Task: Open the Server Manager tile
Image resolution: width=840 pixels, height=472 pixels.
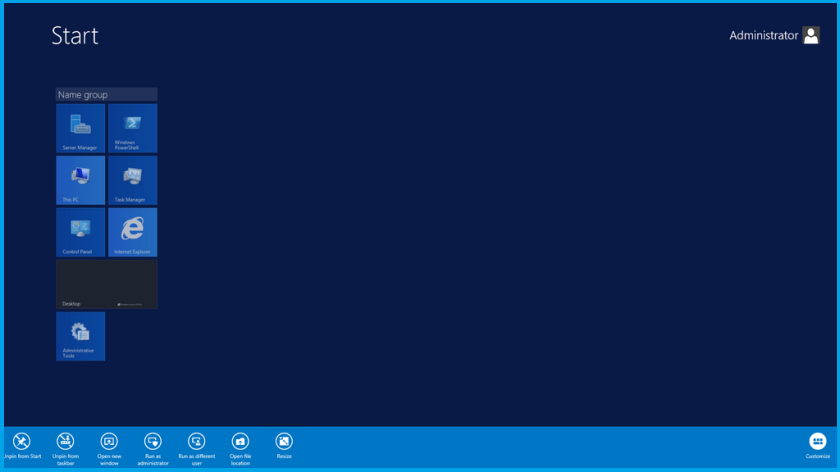Action: tap(80, 128)
